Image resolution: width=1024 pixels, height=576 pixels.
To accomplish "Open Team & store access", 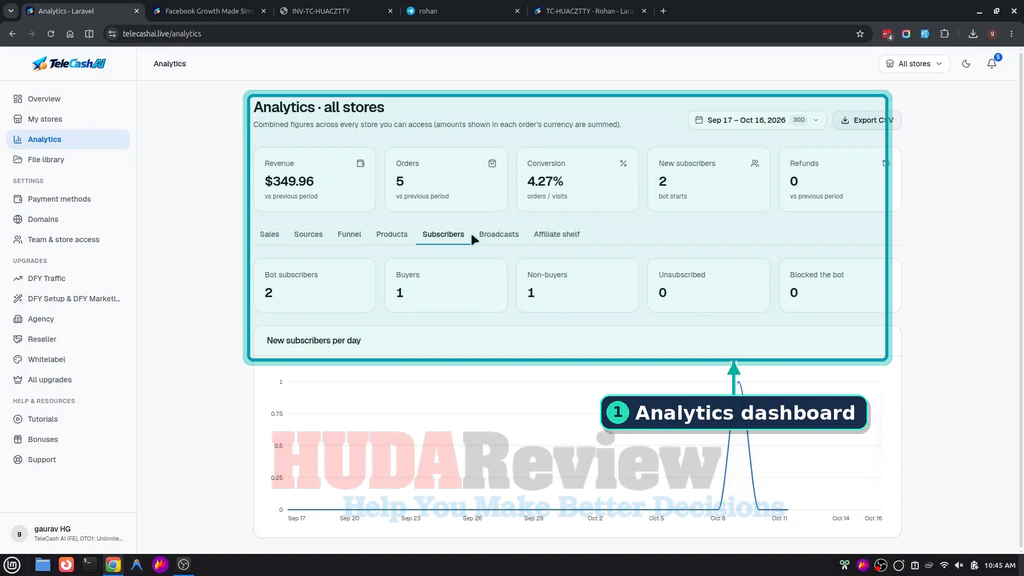I will click(68, 240).
